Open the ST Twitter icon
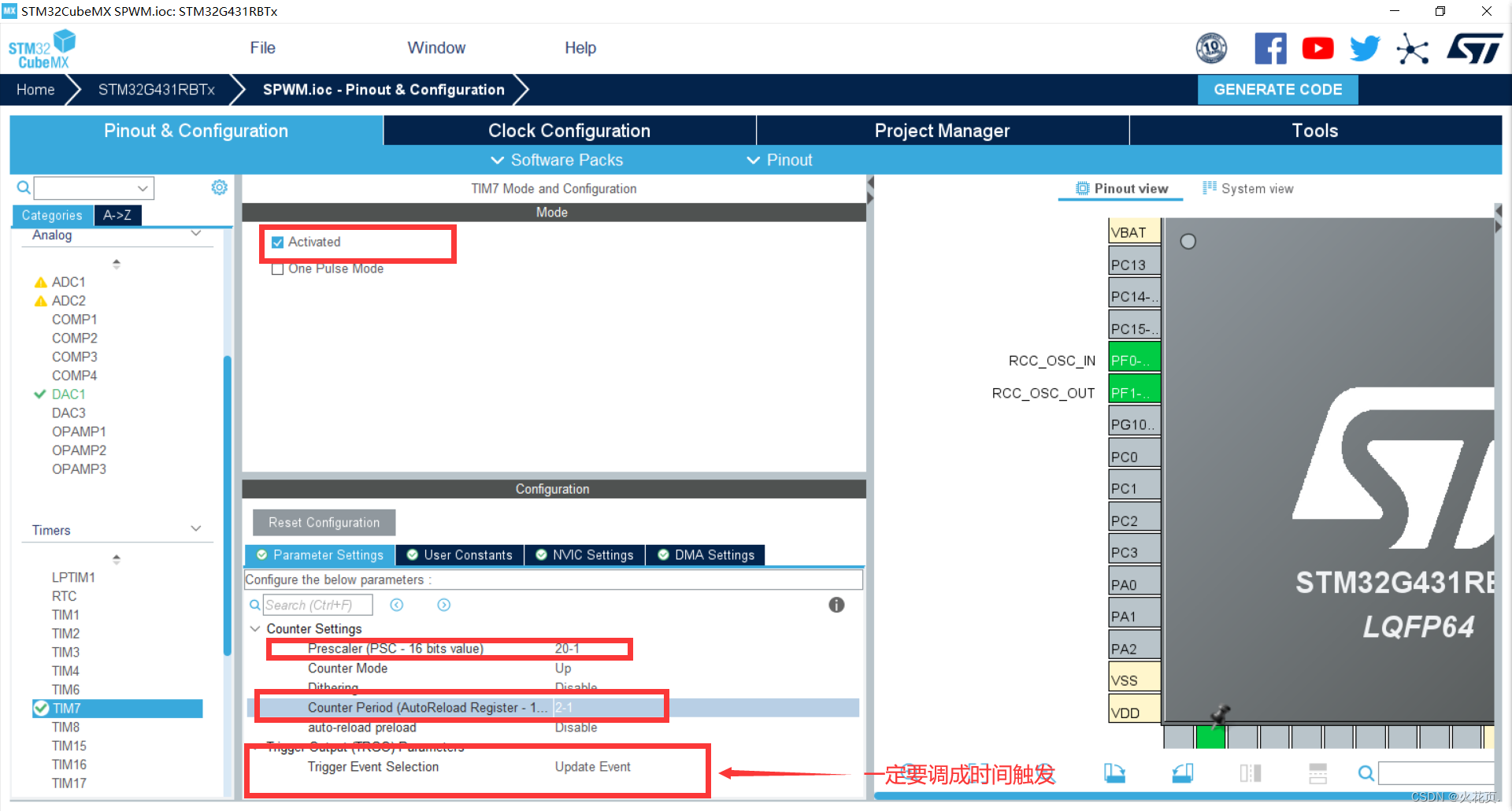This screenshot has width=1512, height=811. click(x=1365, y=49)
